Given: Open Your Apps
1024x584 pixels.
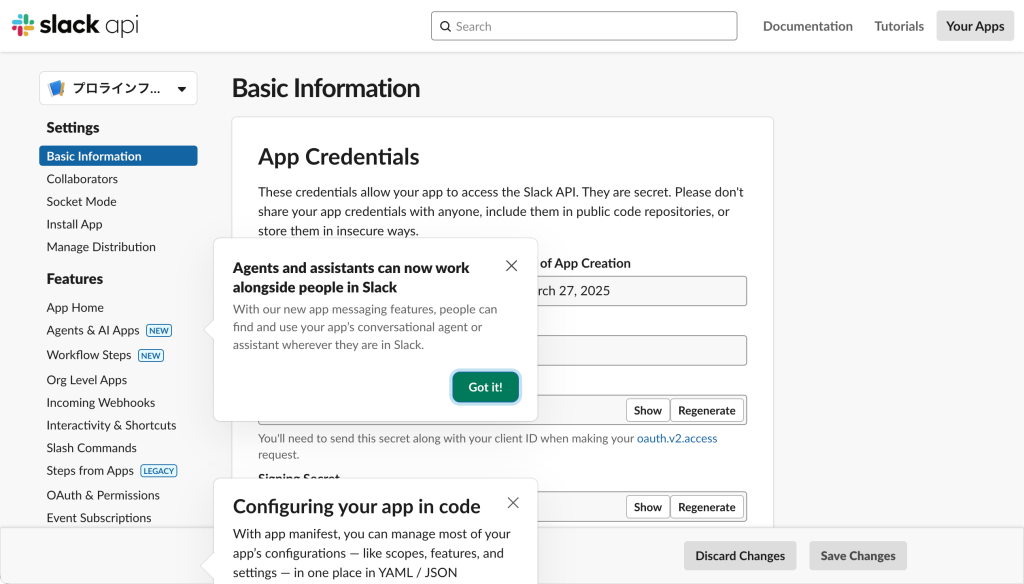Looking at the screenshot, I should [975, 26].
